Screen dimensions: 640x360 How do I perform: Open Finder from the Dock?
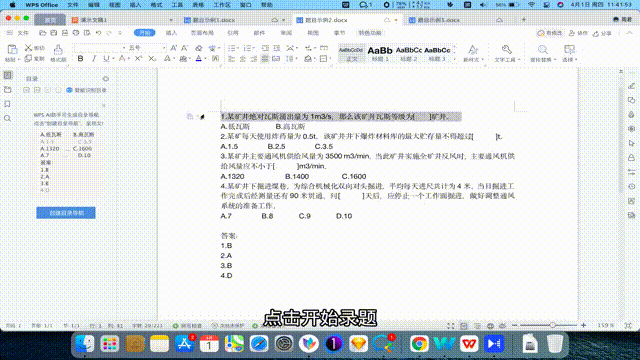pos(85,344)
